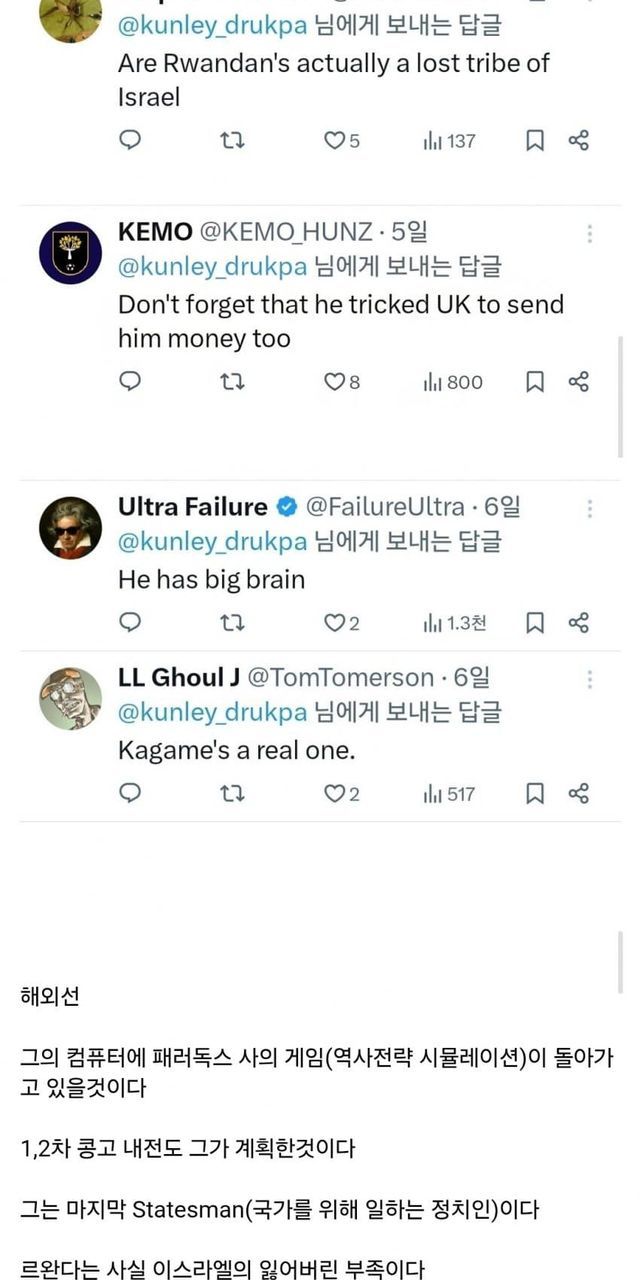Image resolution: width=640 pixels, height=1280 pixels.
Task: Open Ultra Failure's profile avatar
Action: pos(70,527)
